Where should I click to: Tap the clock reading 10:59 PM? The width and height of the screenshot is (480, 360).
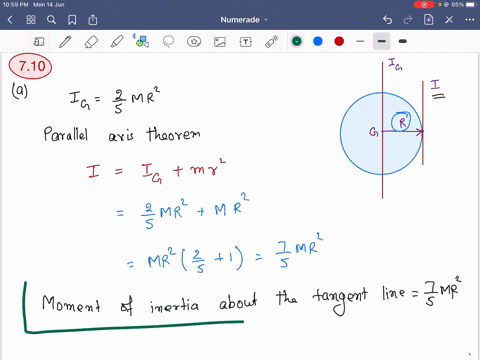pyautogui.click(x=15, y=5)
